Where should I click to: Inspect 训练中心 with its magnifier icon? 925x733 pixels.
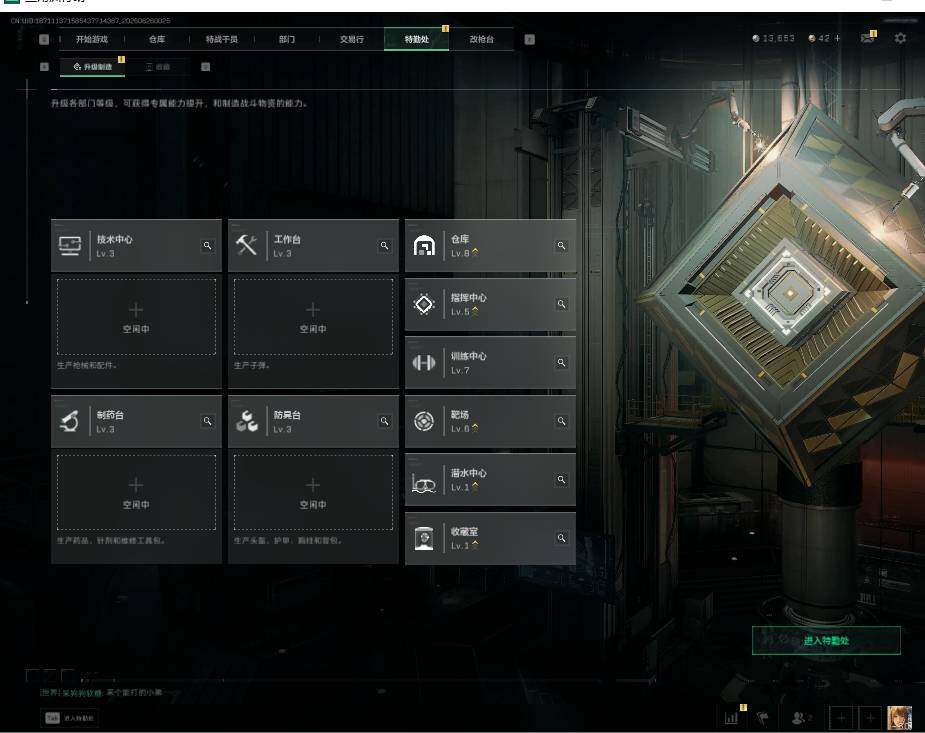coord(561,362)
